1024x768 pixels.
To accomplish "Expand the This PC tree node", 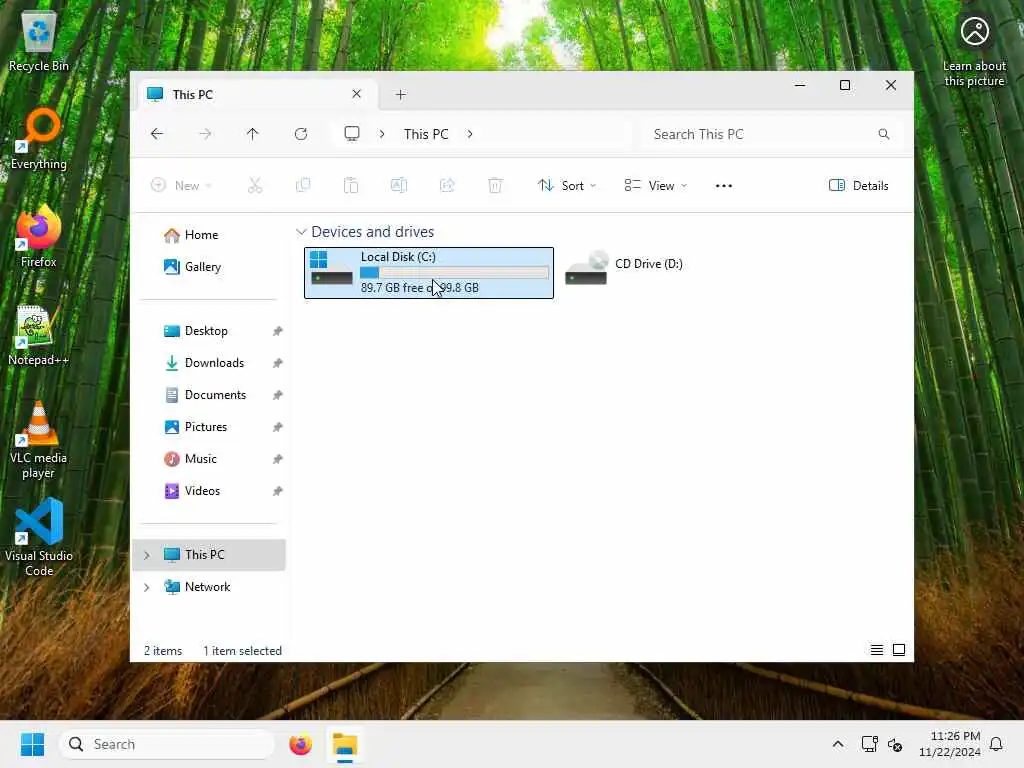I will (147, 555).
